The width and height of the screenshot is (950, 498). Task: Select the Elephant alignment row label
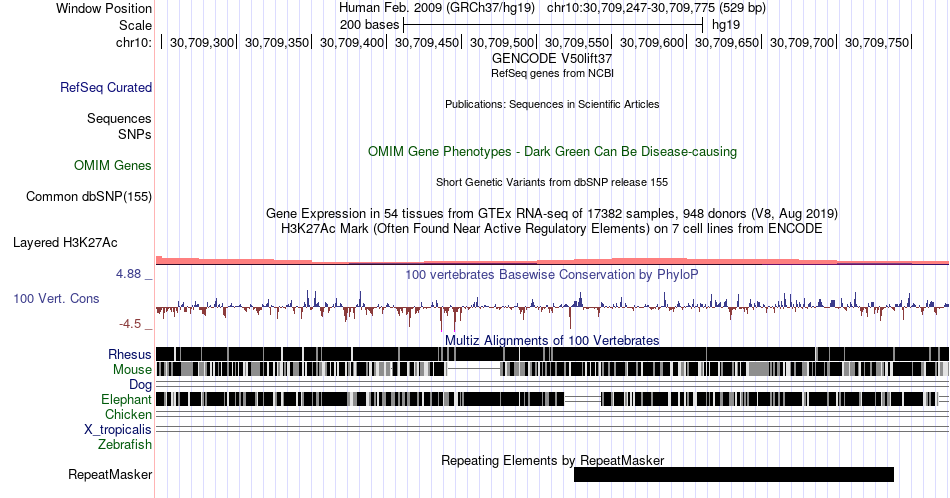tap(126, 399)
